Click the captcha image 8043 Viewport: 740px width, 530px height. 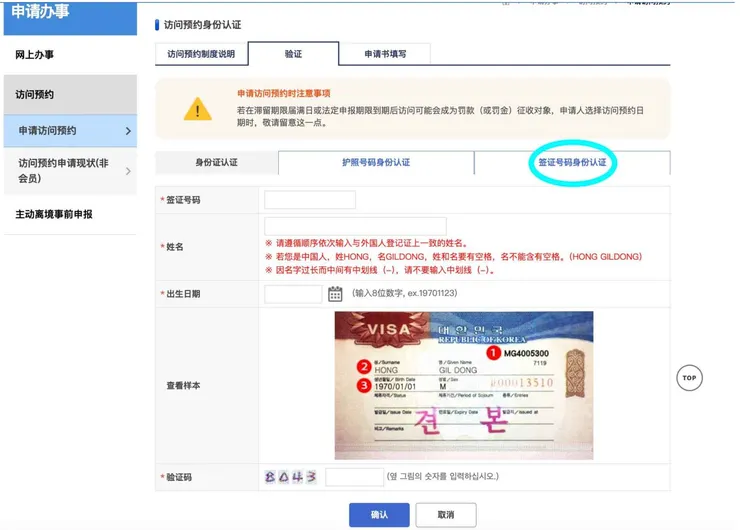pyautogui.click(x=290, y=477)
